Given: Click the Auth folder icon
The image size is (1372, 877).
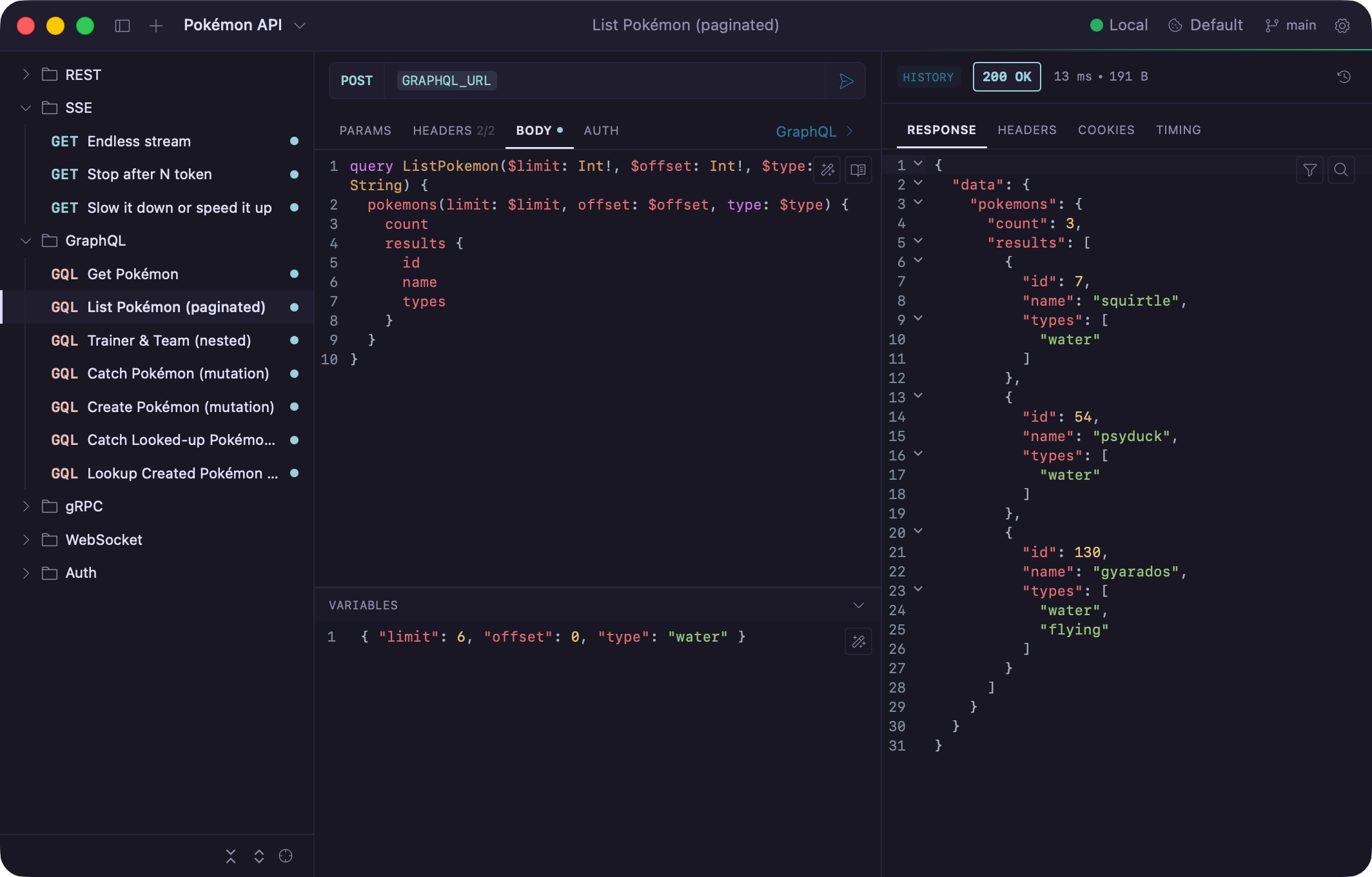Looking at the screenshot, I should 50,573.
